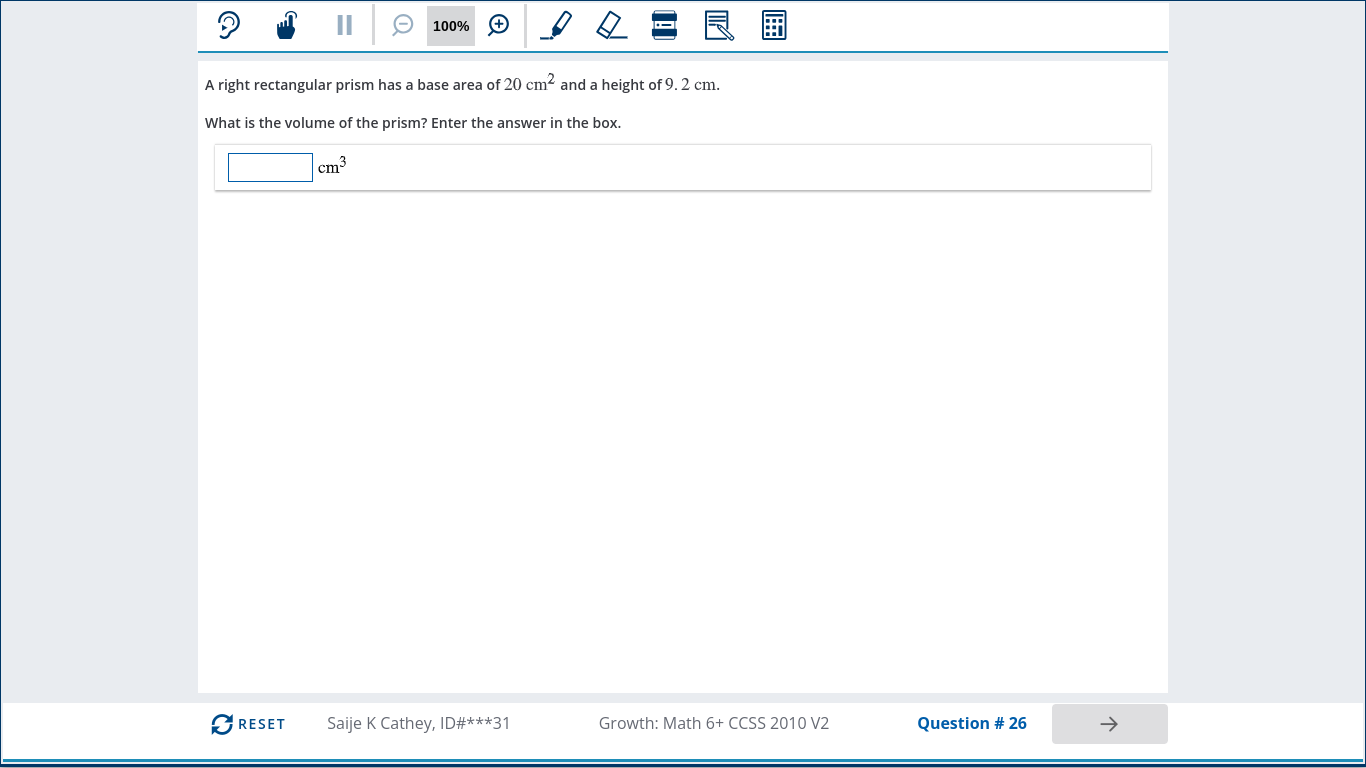The height and width of the screenshot is (768, 1366).
Task: Click the 9.2 cm height value
Action: (x=690, y=84)
